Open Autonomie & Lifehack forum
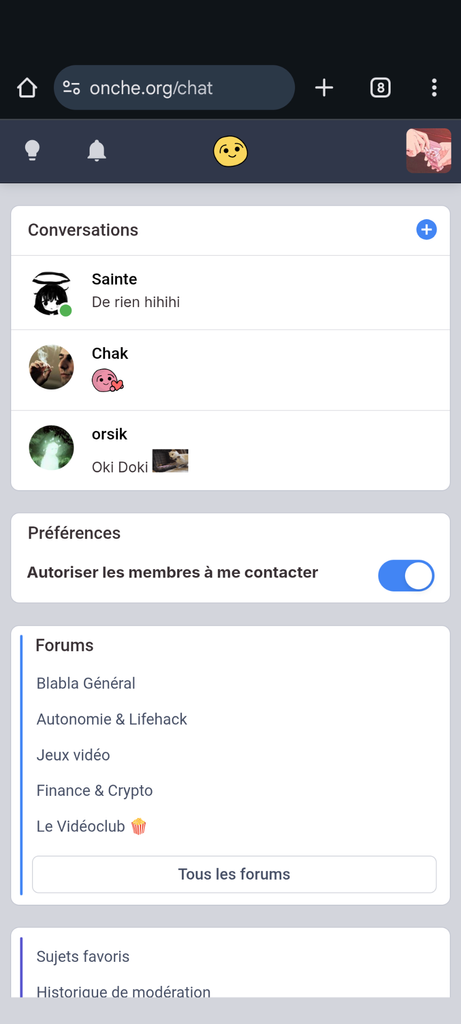 pyautogui.click(x=112, y=719)
